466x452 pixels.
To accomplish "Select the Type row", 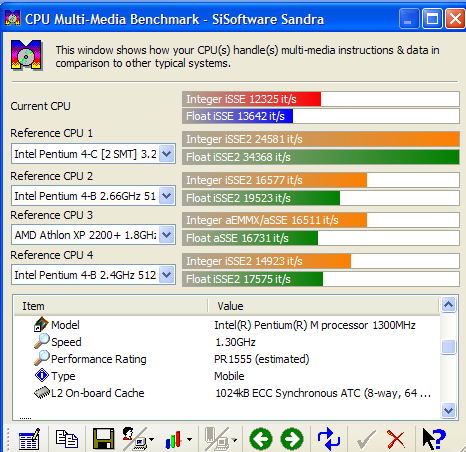I will 227,376.
